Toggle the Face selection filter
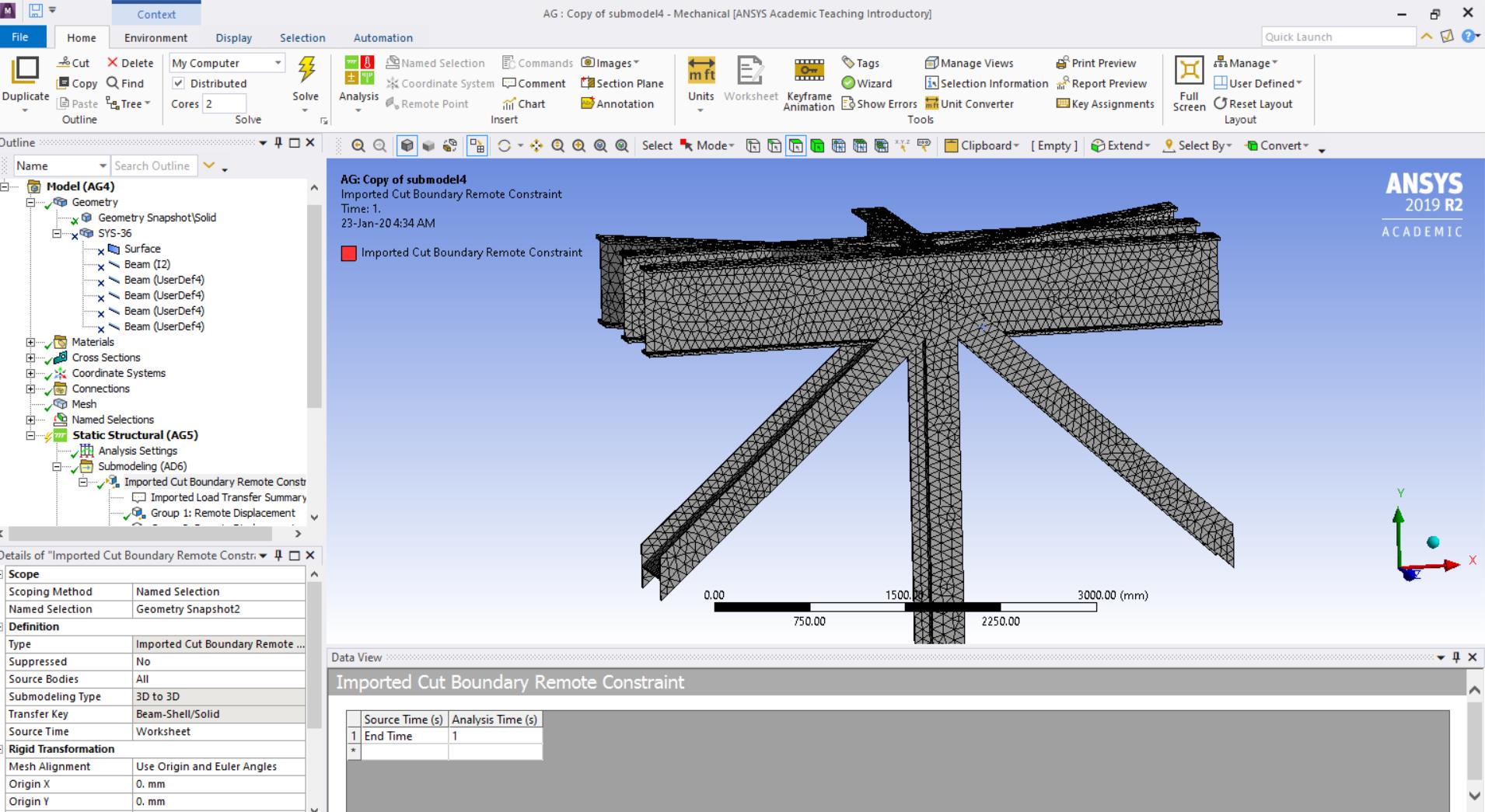The height and width of the screenshot is (812, 1485). pyautogui.click(x=795, y=145)
